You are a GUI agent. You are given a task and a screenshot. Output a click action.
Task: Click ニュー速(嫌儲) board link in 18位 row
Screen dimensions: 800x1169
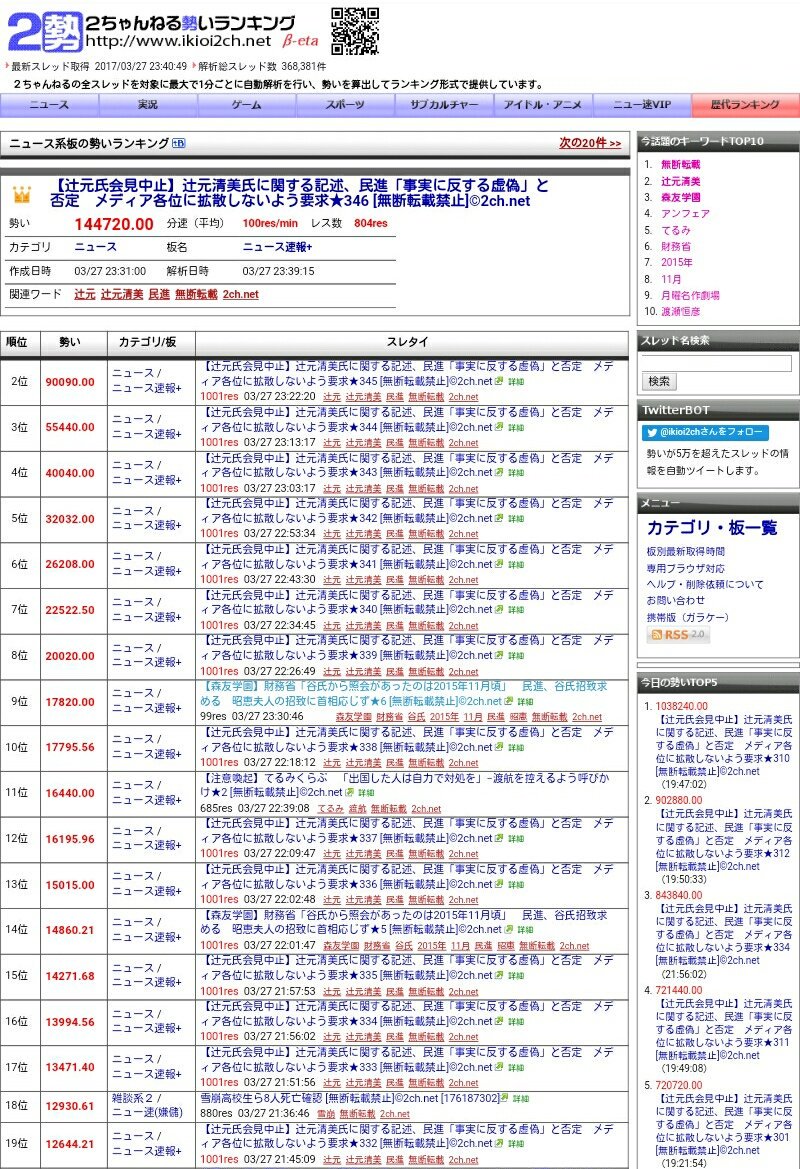tap(147, 1112)
